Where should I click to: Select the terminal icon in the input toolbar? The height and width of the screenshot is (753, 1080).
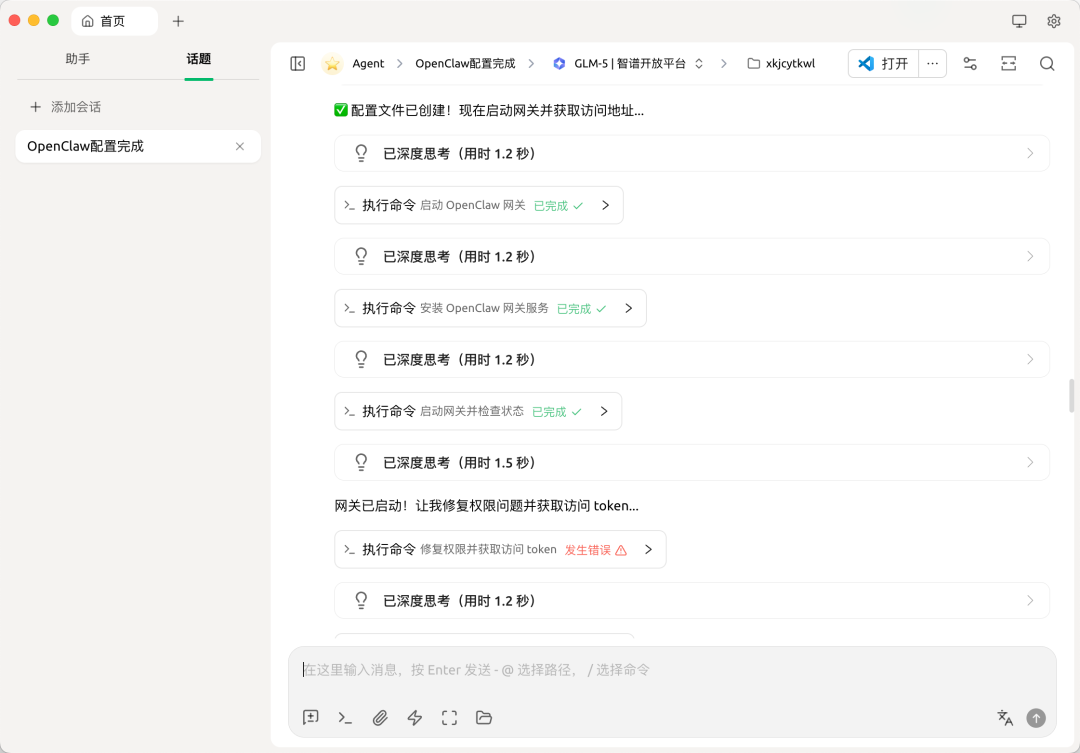[x=345, y=717]
